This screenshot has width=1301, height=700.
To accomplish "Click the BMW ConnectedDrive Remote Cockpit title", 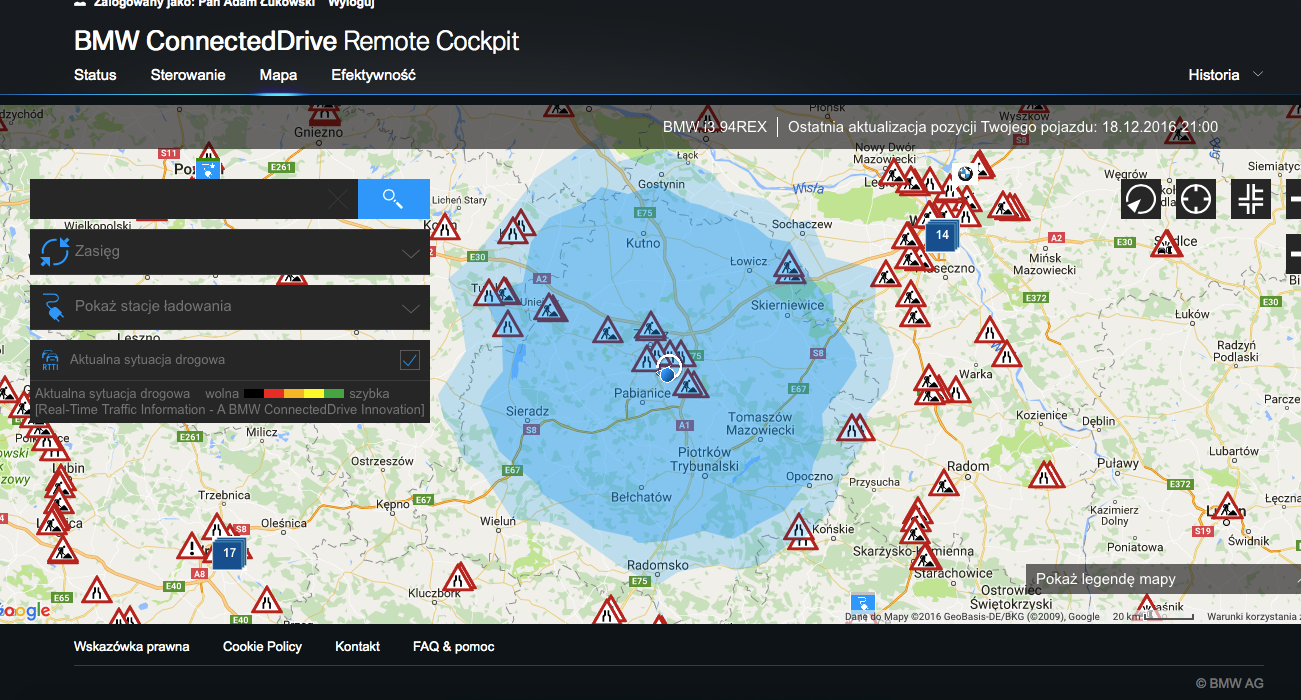I will pyautogui.click(x=297, y=41).
